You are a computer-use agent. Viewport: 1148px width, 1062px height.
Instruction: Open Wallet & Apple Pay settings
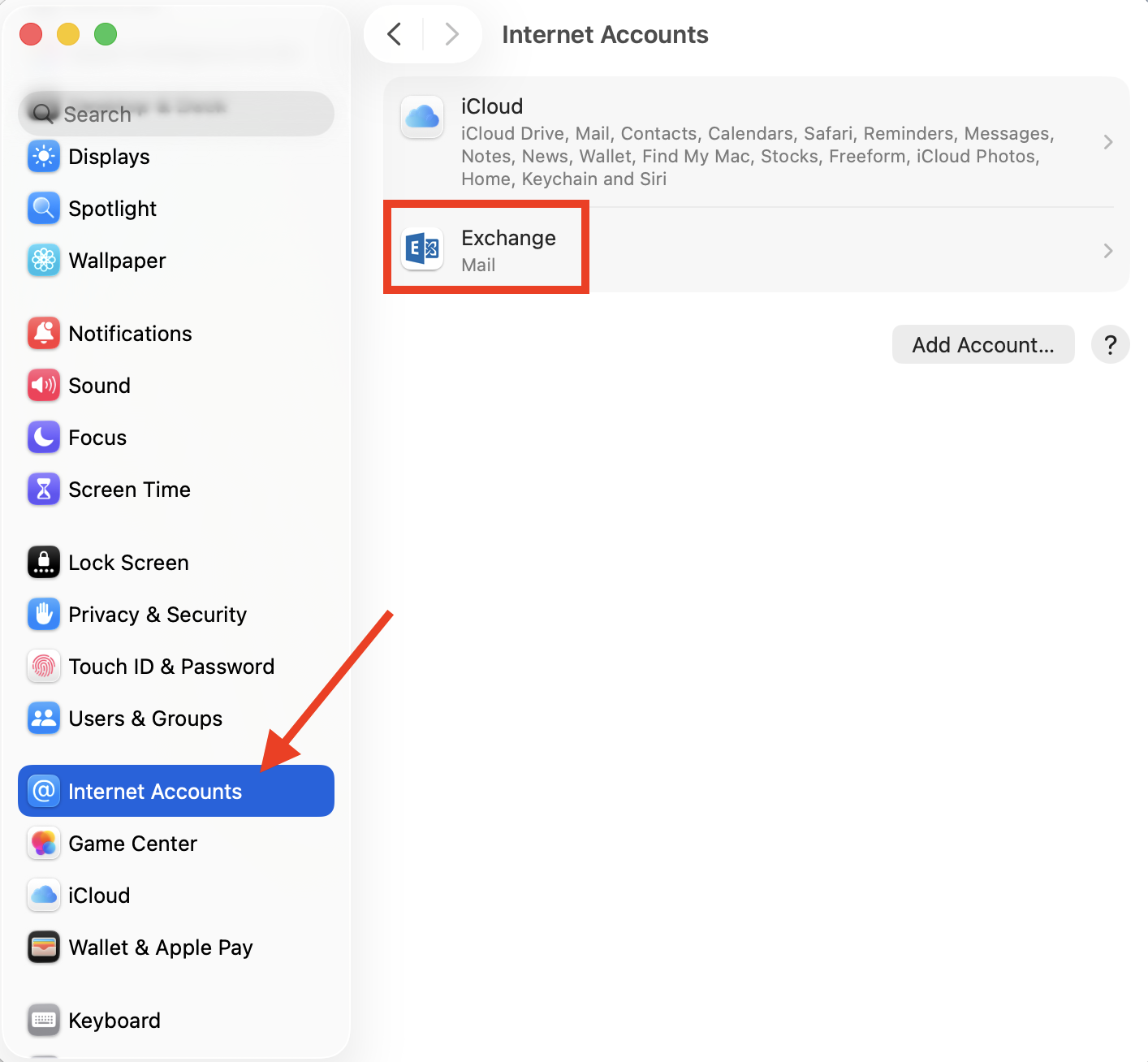point(161,948)
